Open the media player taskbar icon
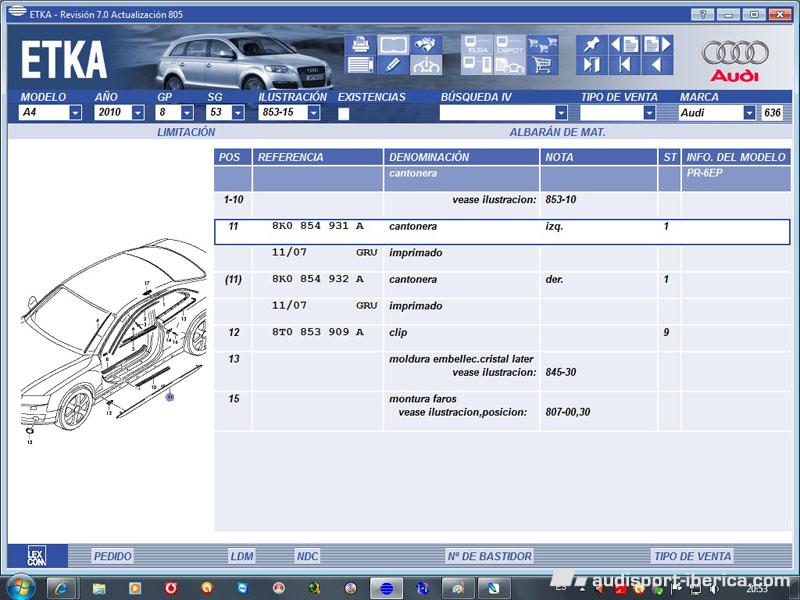The height and width of the screenshot is (600, 800). (x=135, y=588)
